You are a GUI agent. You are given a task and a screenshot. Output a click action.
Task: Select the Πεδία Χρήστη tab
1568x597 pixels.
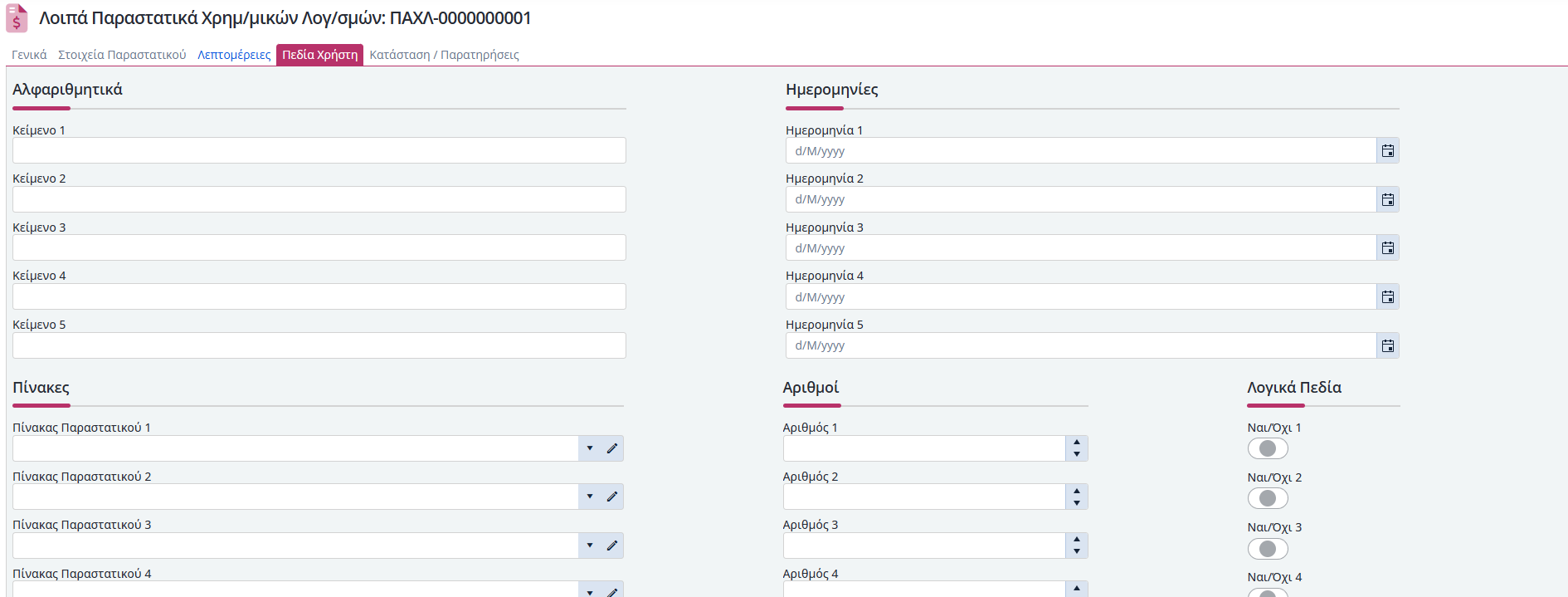(319, 55)
